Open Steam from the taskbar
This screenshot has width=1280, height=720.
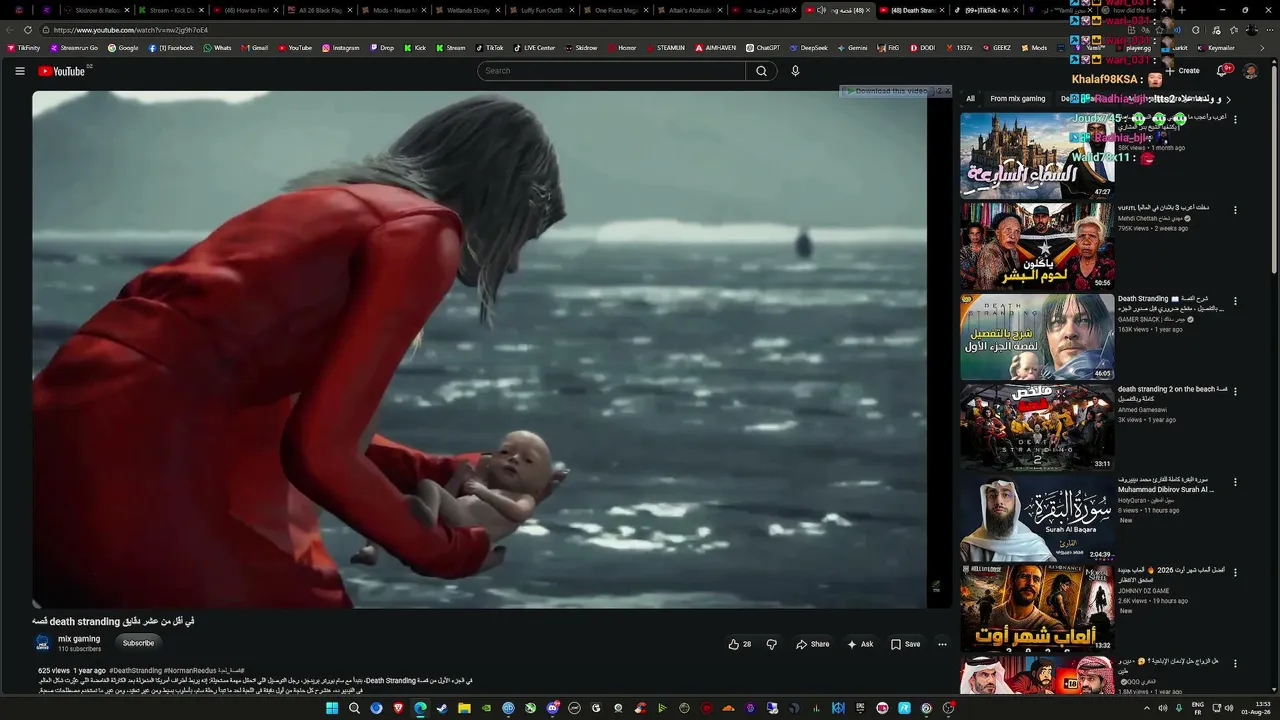click(442, 708)
